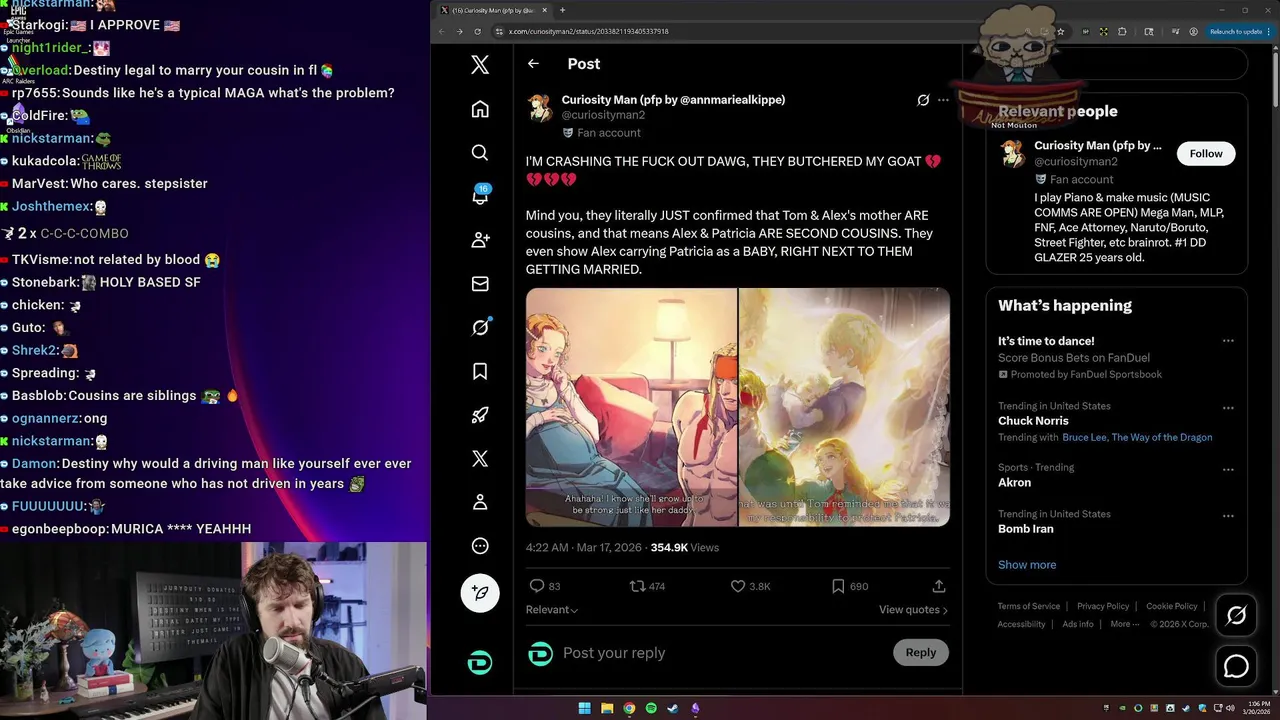1280x720 pixels.
Task: Open Chuck Norris trending topic
Action: pyautogui.click(x=1033, y=421)
